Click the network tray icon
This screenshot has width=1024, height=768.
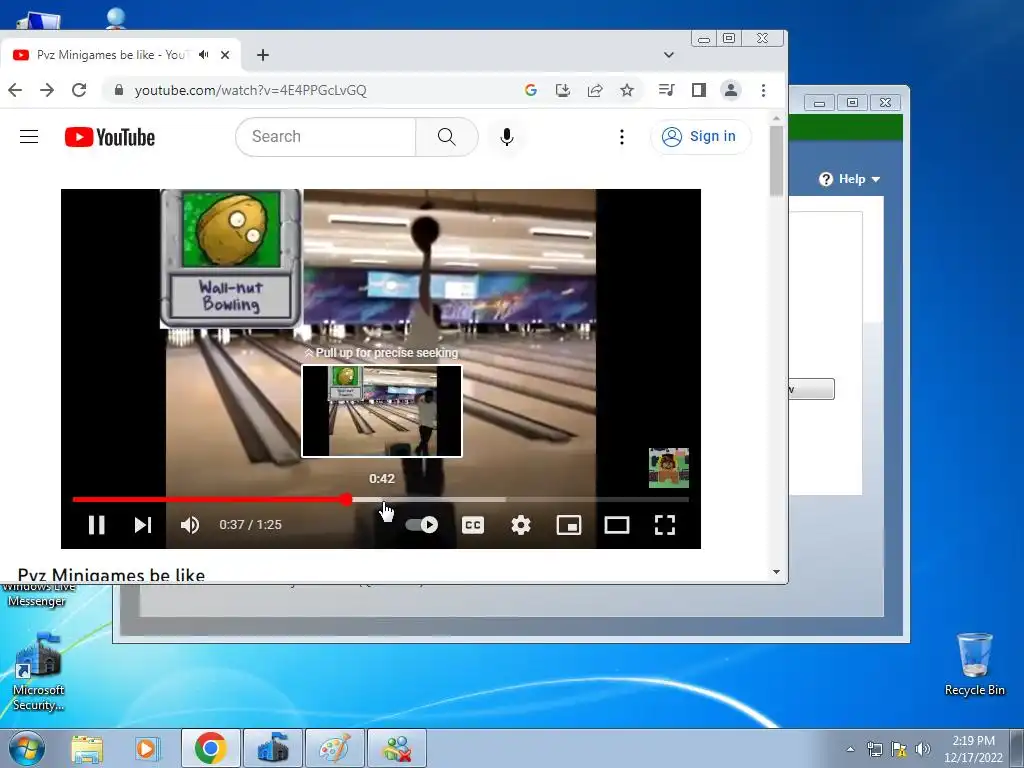coord(874,749)
